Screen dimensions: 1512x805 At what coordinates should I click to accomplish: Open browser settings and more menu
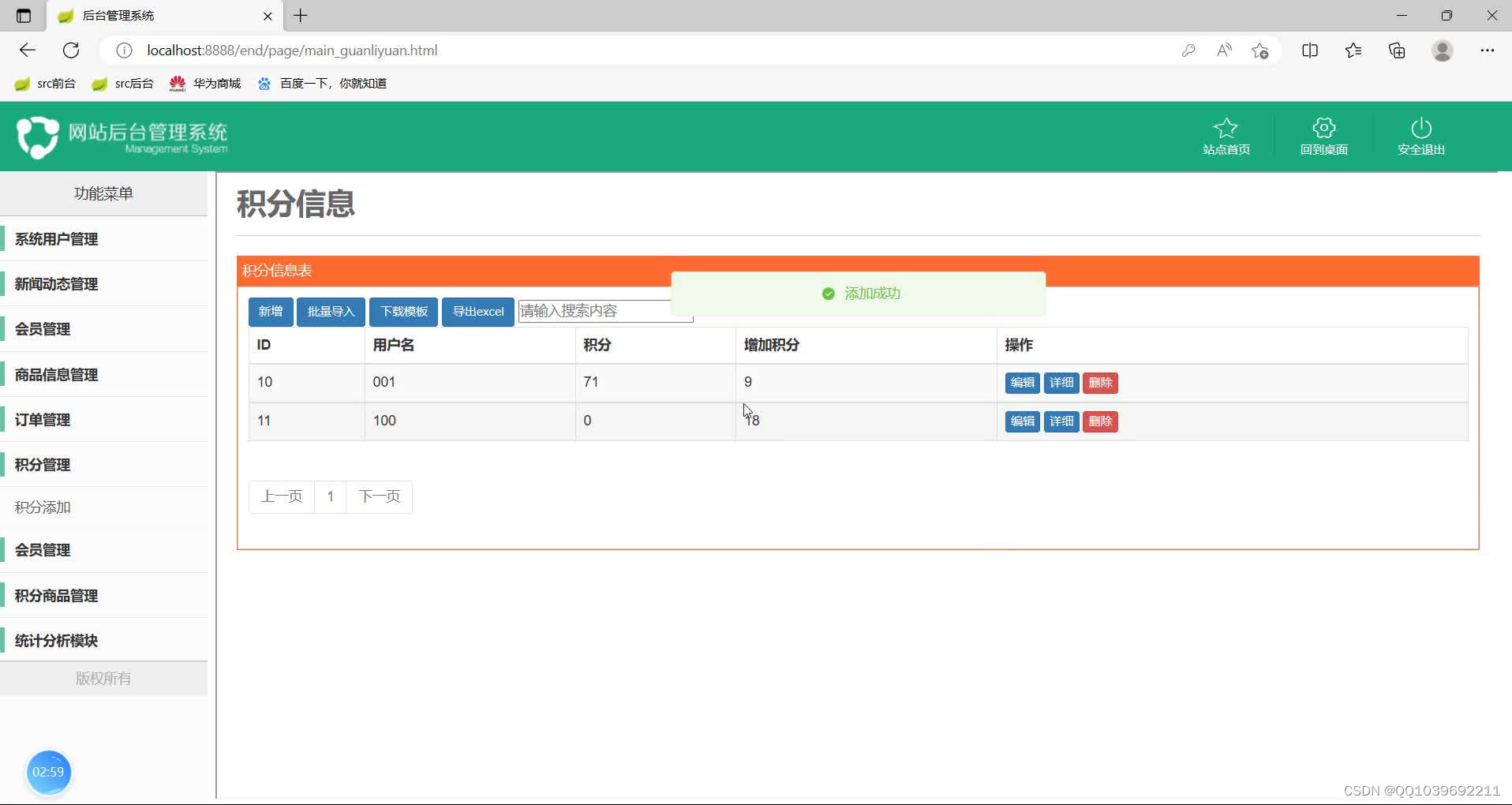1488,51
